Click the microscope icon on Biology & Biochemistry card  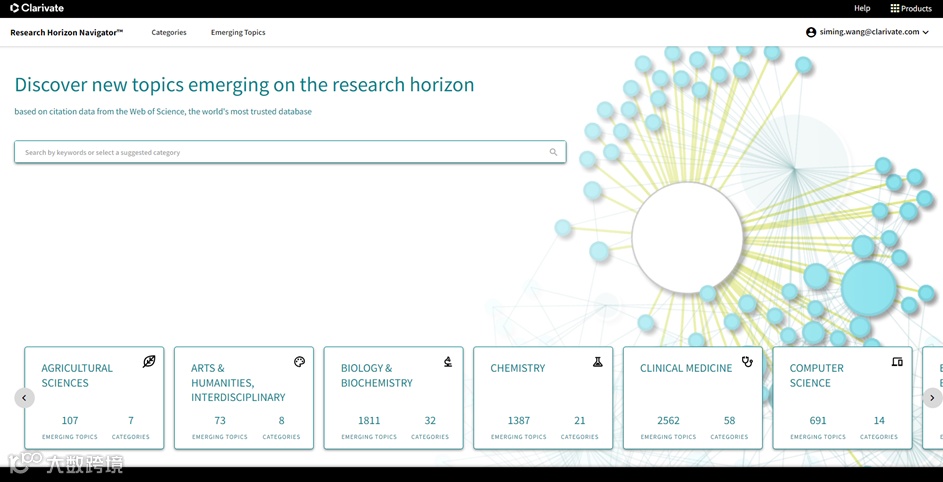(448, 361)
